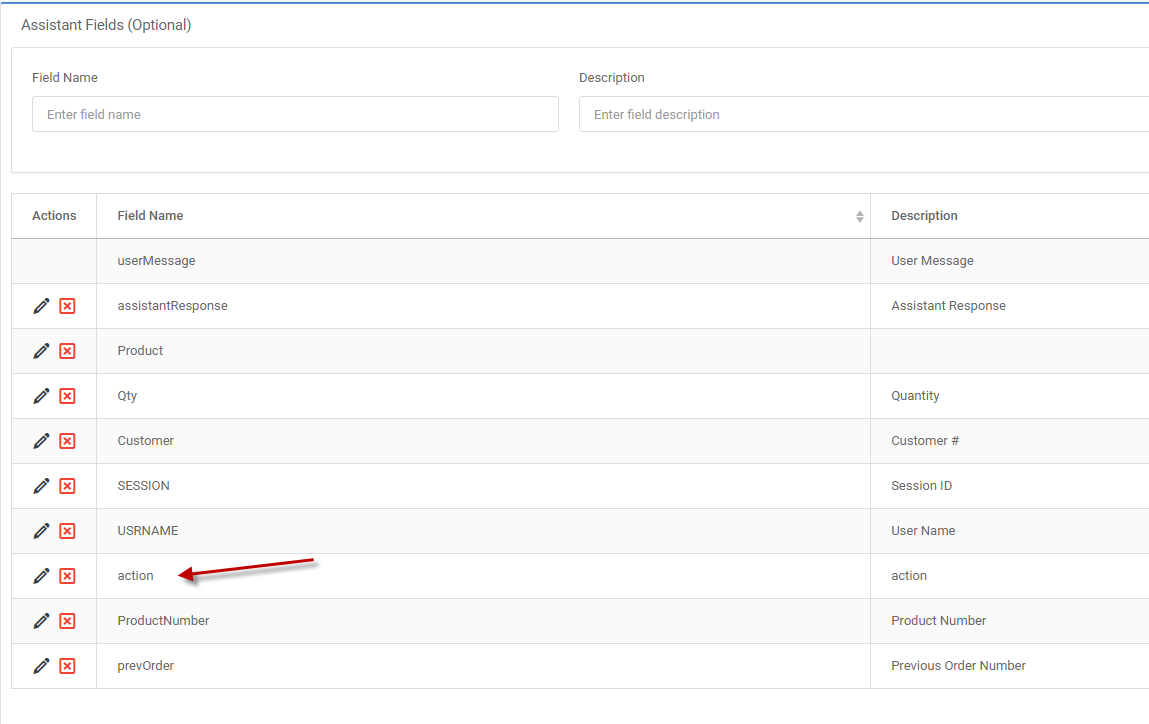The image size is (1149, 724).
Task: Delete the assistantResponse field row
Action: (x=67, y=306)
